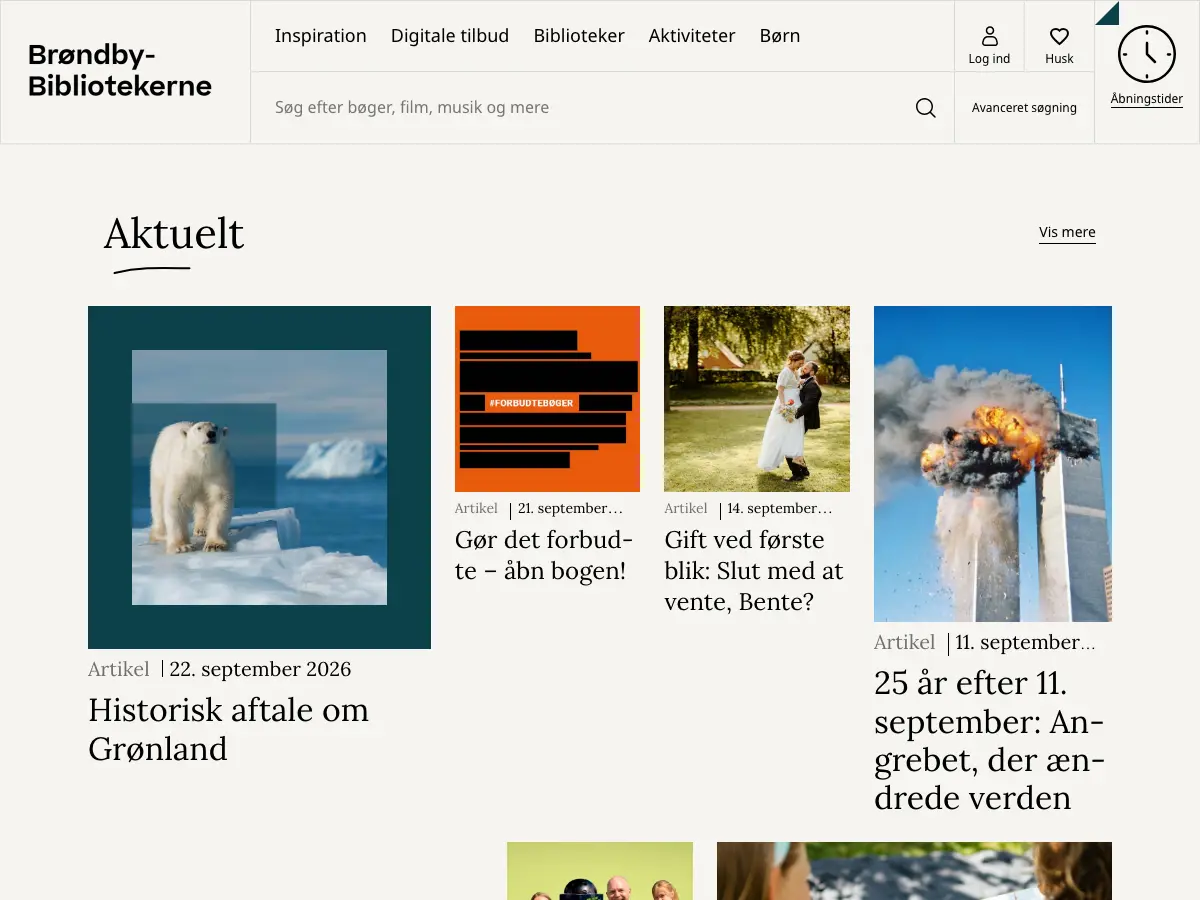Open the burning twin towers photo
Screen dimensions: 1200x900
(993, 464)
